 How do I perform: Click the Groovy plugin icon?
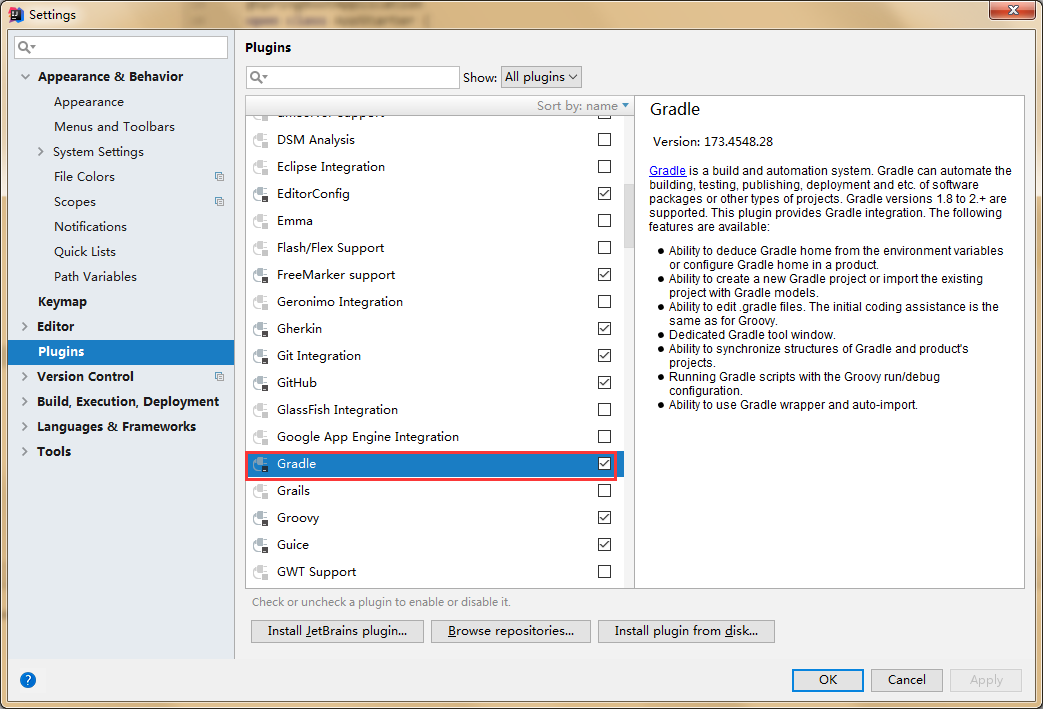261,519
